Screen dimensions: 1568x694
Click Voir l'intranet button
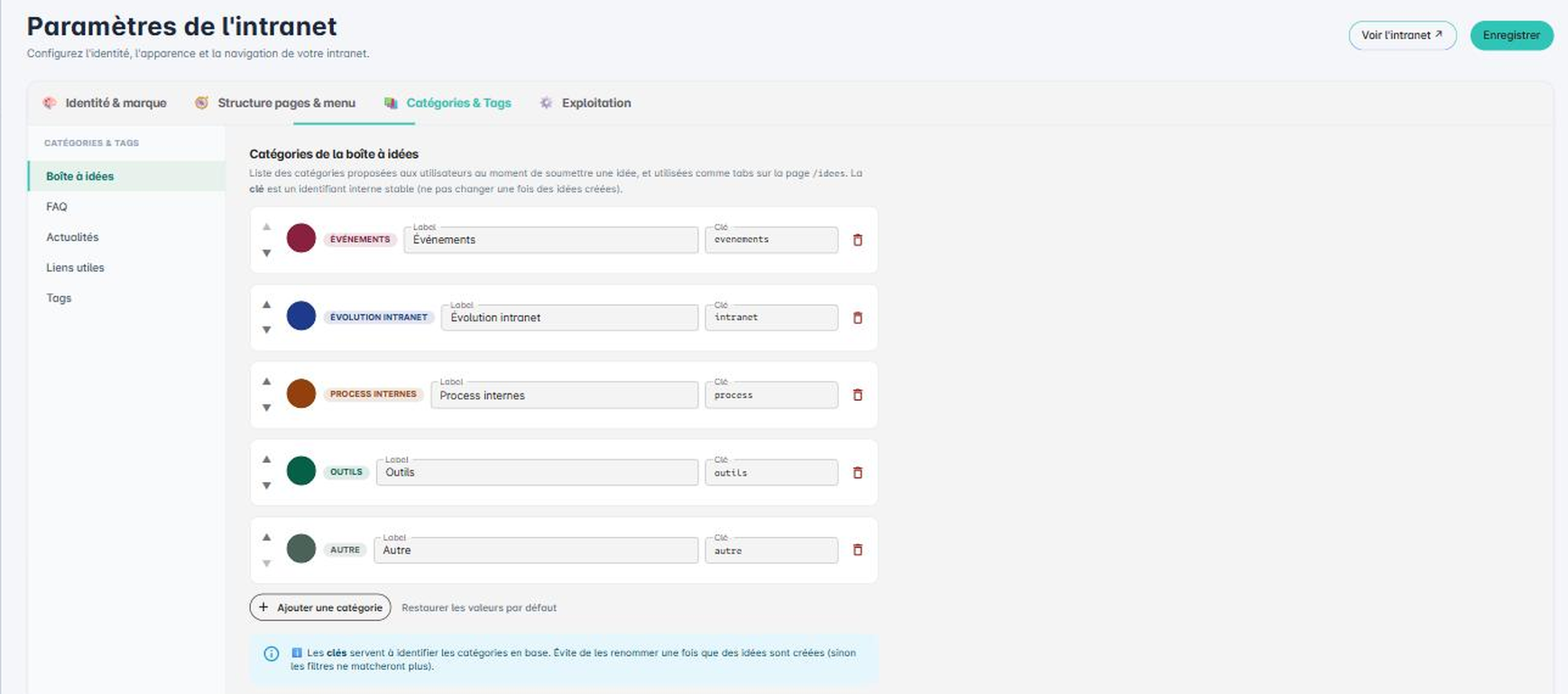pyautogui.click(x=1402, y=35)
